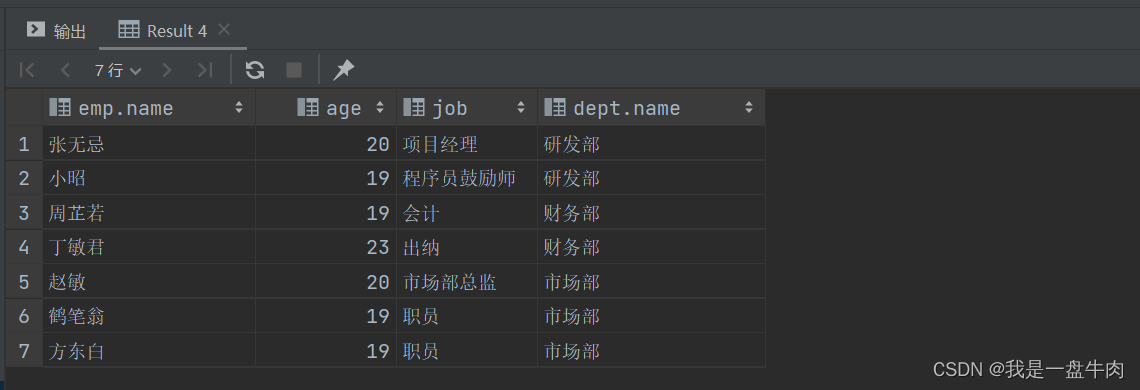Click the job column table icon
Viewport: 1140px width, 390px height.
[414, 107]
